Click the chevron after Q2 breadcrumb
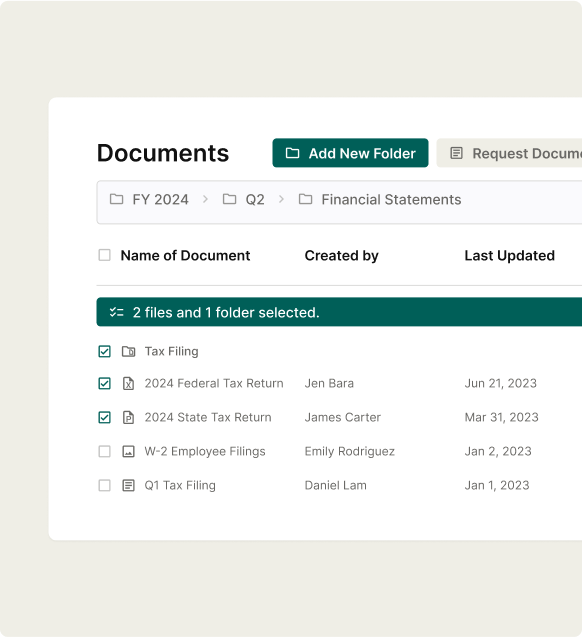Screen dimensions: 582x637 pyautogui.click(x=281, y=199)
